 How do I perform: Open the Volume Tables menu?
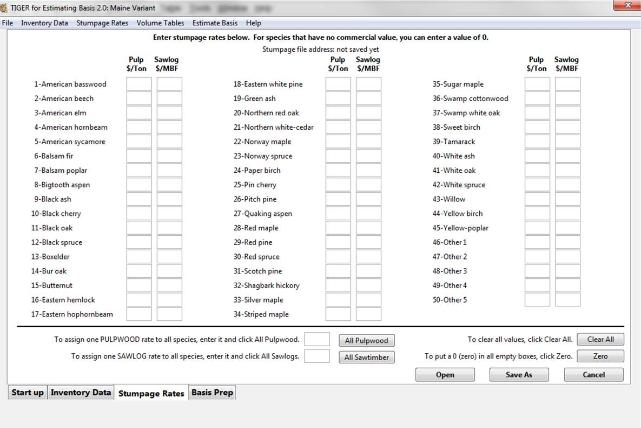pyautogui.click(x=162, y=22)
